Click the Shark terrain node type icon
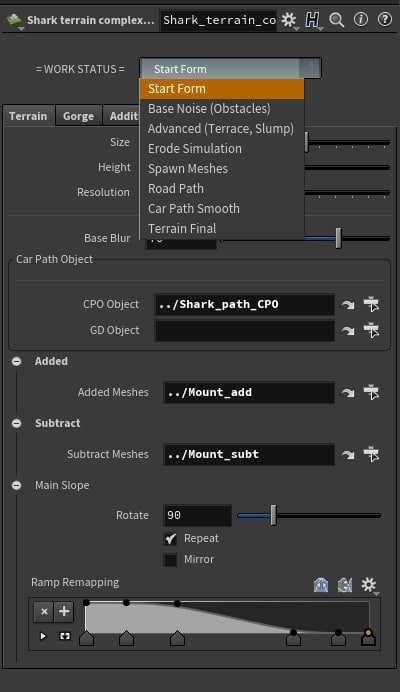This screenshot has height=692, width=400. [x=14, y=20]
